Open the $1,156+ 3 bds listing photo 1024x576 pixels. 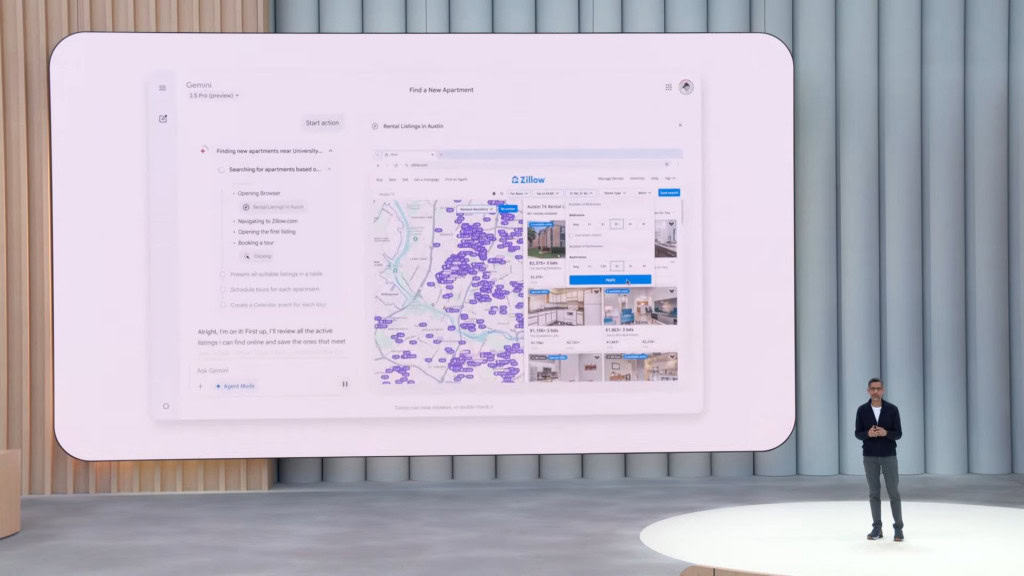(x=564, y=306)
